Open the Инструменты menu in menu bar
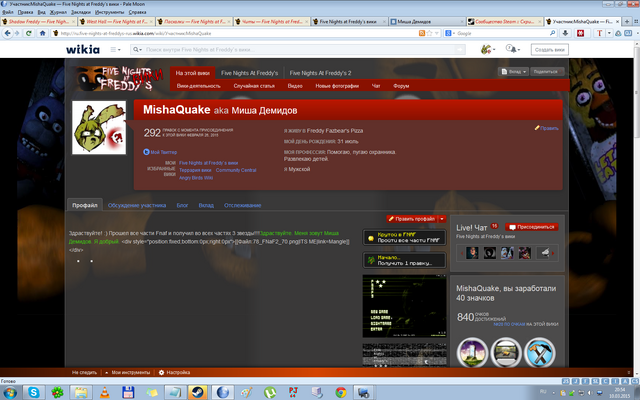The height and width of the screenshot is (400, 640). pos(109,12)
